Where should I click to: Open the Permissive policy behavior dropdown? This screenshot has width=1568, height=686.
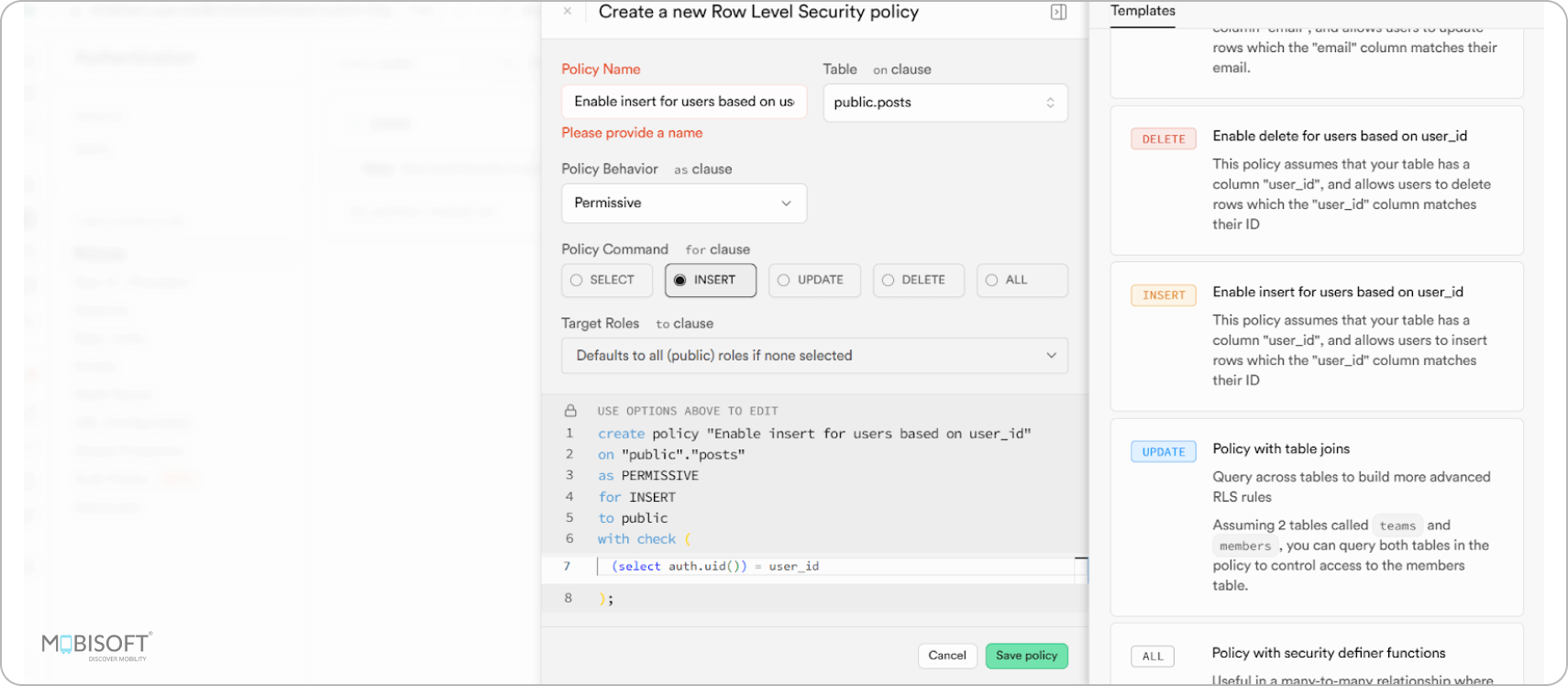coord(684,203)
